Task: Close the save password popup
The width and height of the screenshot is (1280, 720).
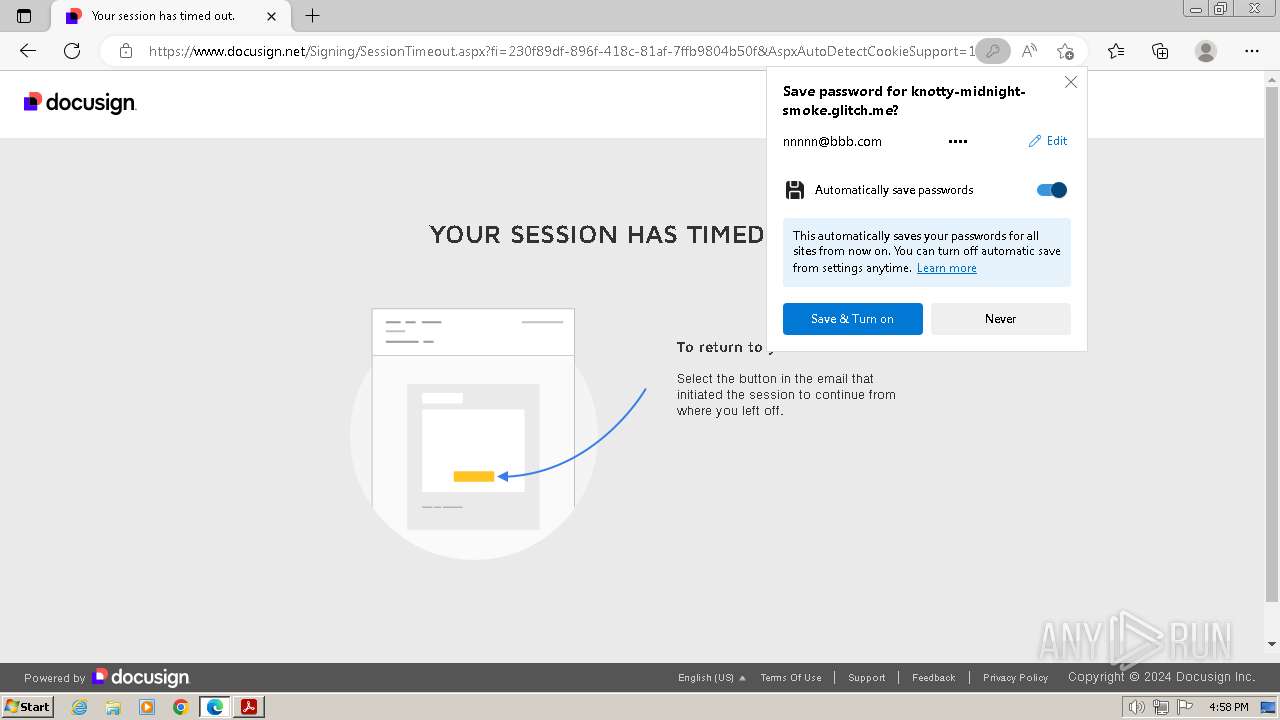Action: point(1071,83)
